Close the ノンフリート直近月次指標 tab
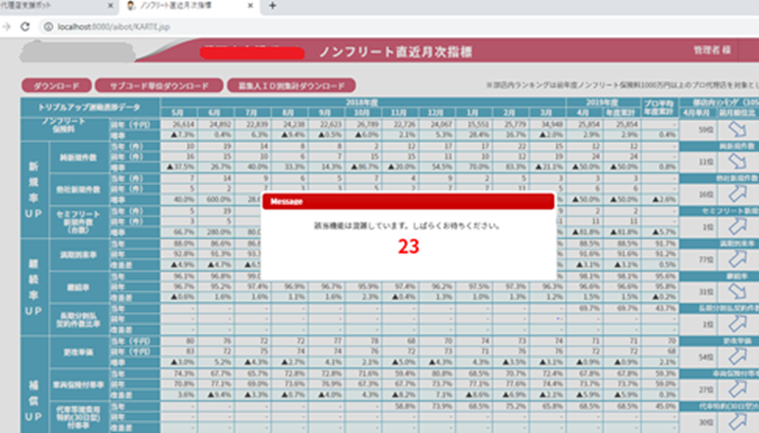The height and width of the screenshot is (433, 759). [249, 6]
